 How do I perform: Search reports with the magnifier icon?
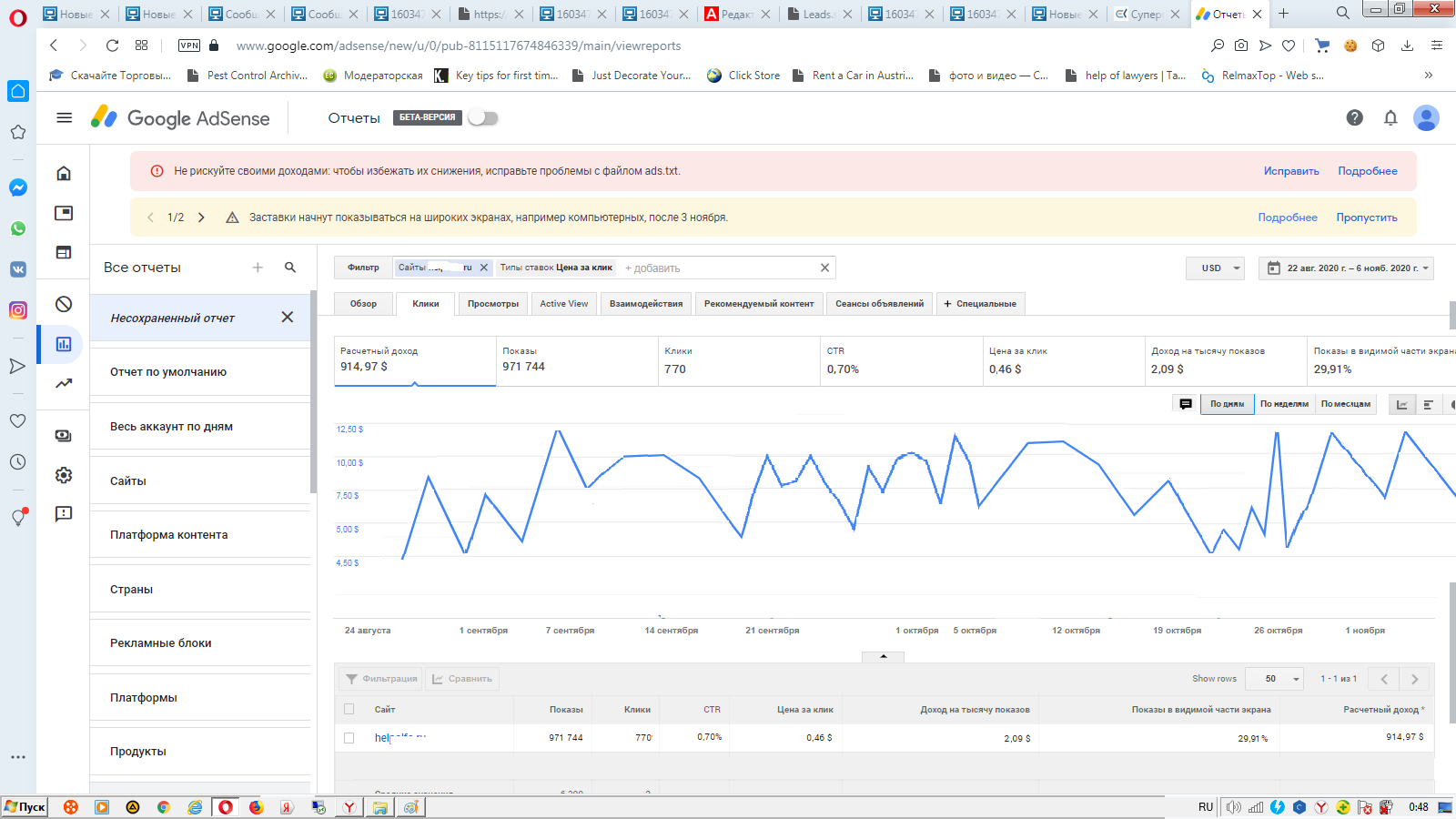coord(290,268)
